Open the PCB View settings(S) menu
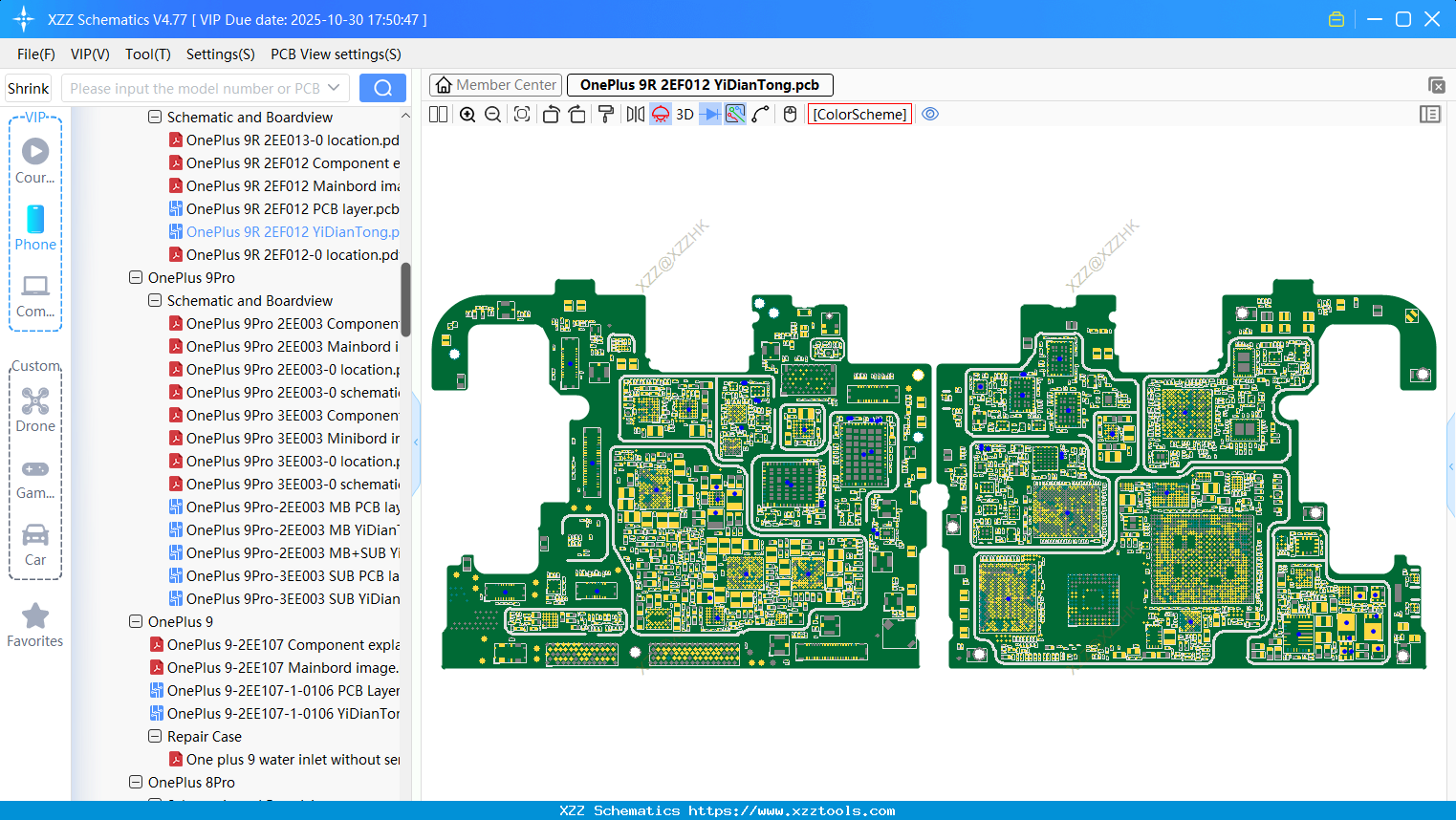Viewport: 1456px width, 820px height. pos(336,54)
